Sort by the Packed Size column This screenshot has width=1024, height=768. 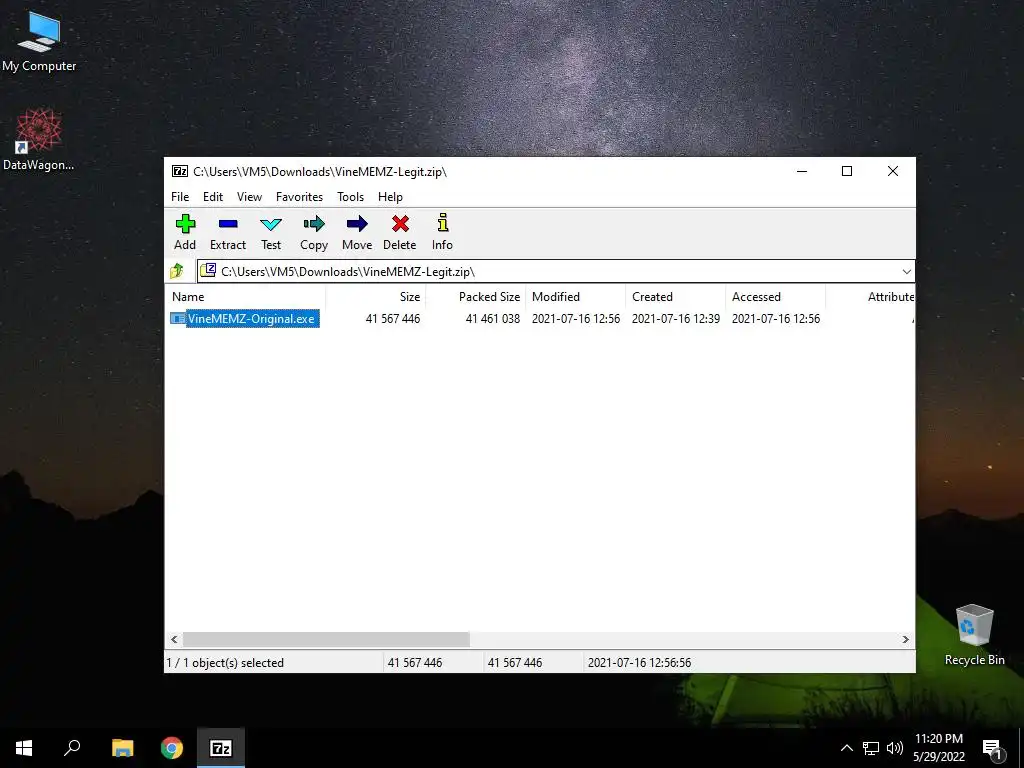pos(475,296)
